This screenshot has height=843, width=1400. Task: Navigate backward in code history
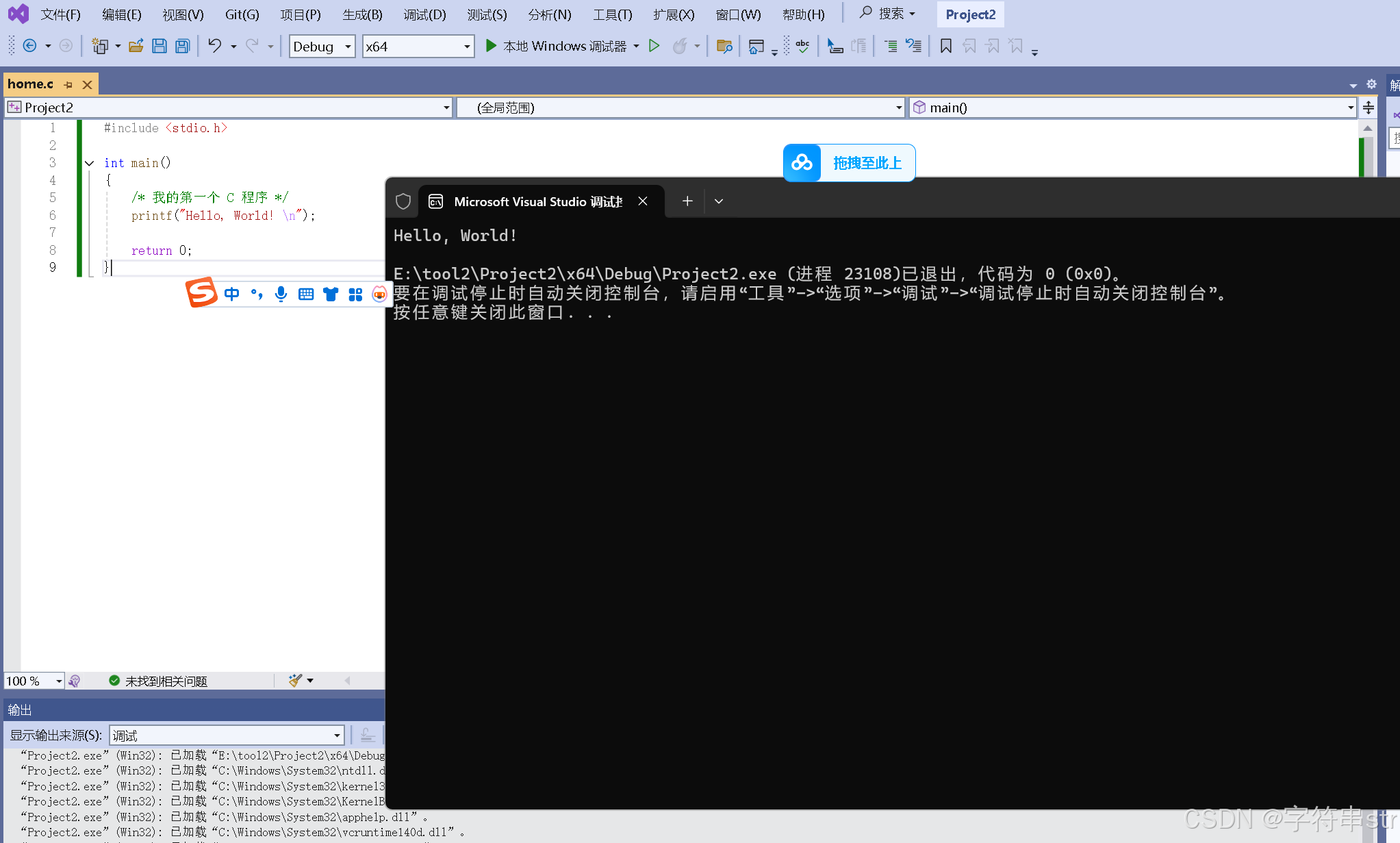[x=29, y=46]
